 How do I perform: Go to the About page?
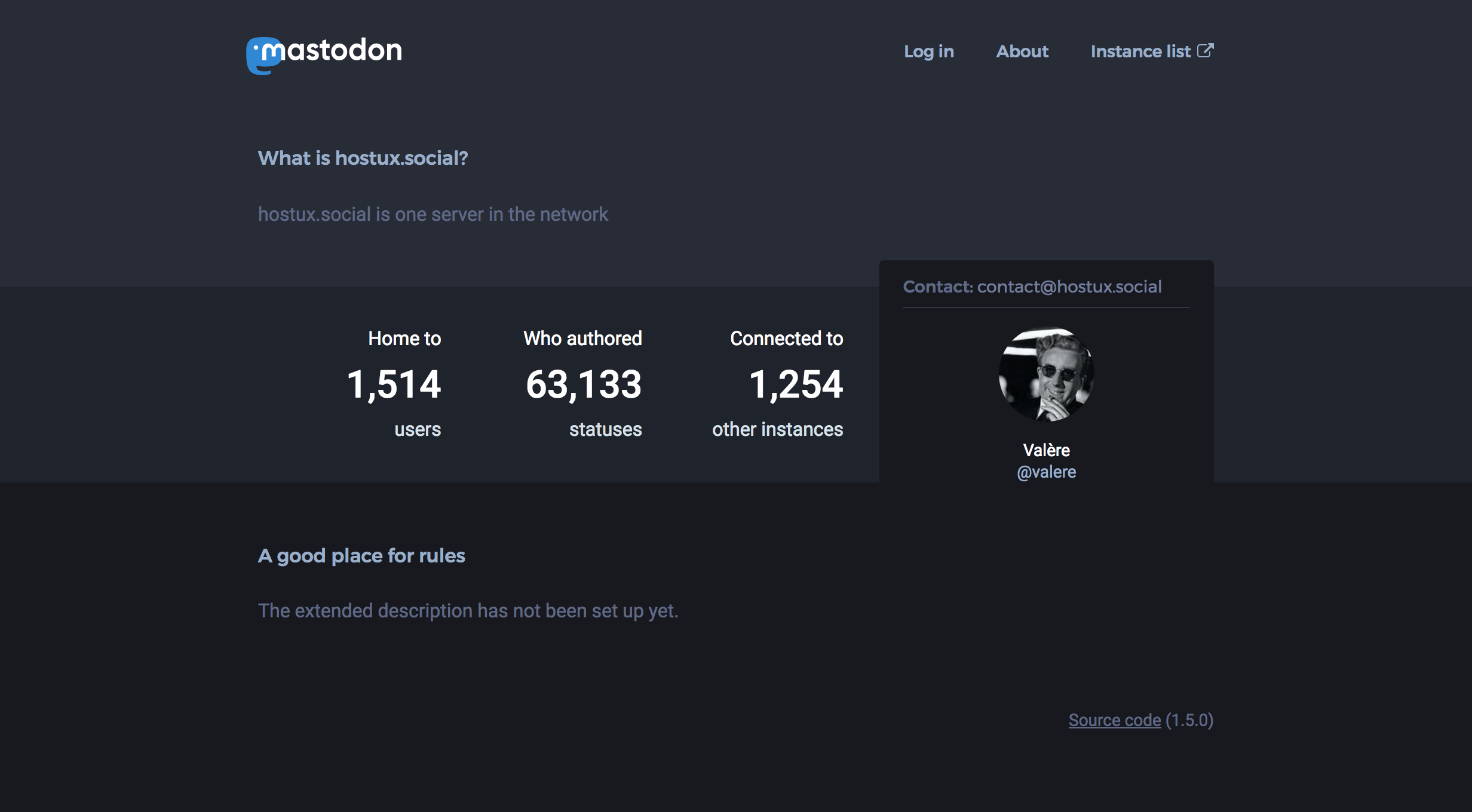tap(1022, 51)
